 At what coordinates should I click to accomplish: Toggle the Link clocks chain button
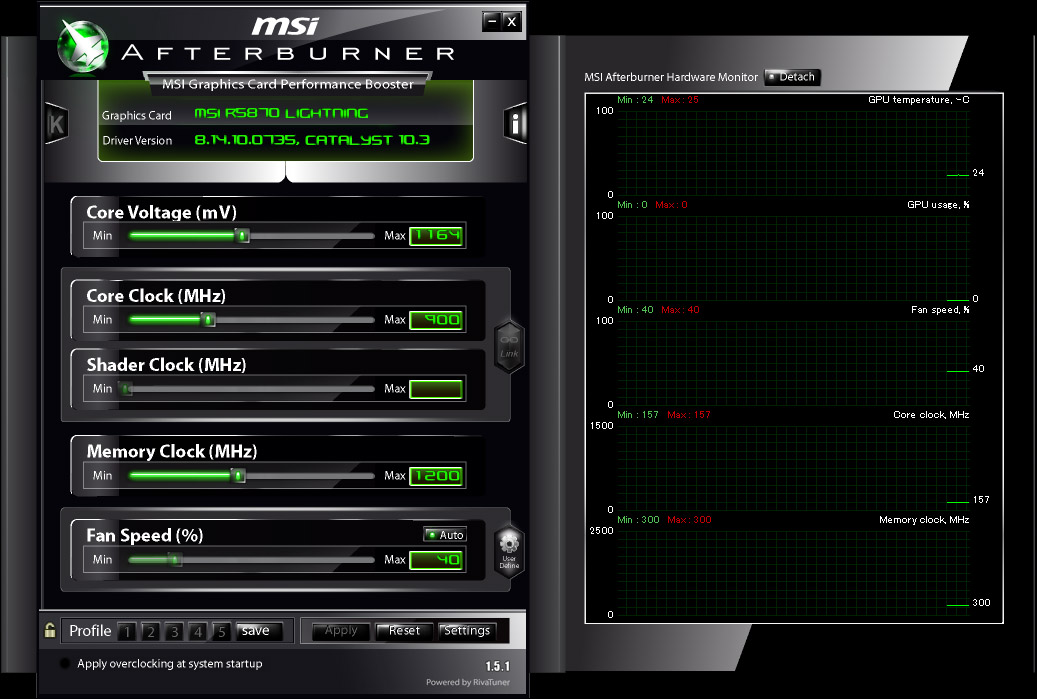pos(509,347)
